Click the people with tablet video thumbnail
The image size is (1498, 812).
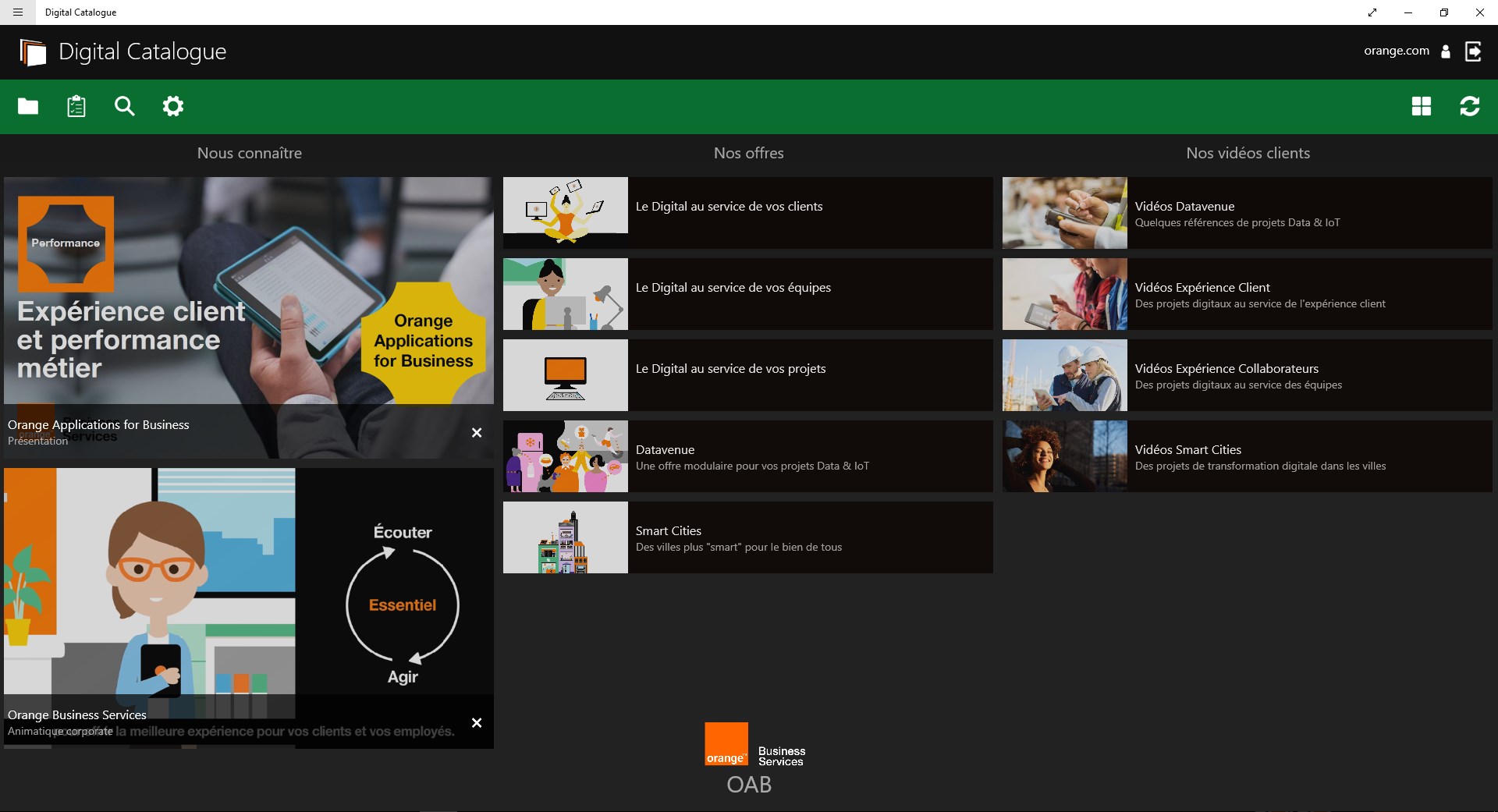(x=1065, y=294)
